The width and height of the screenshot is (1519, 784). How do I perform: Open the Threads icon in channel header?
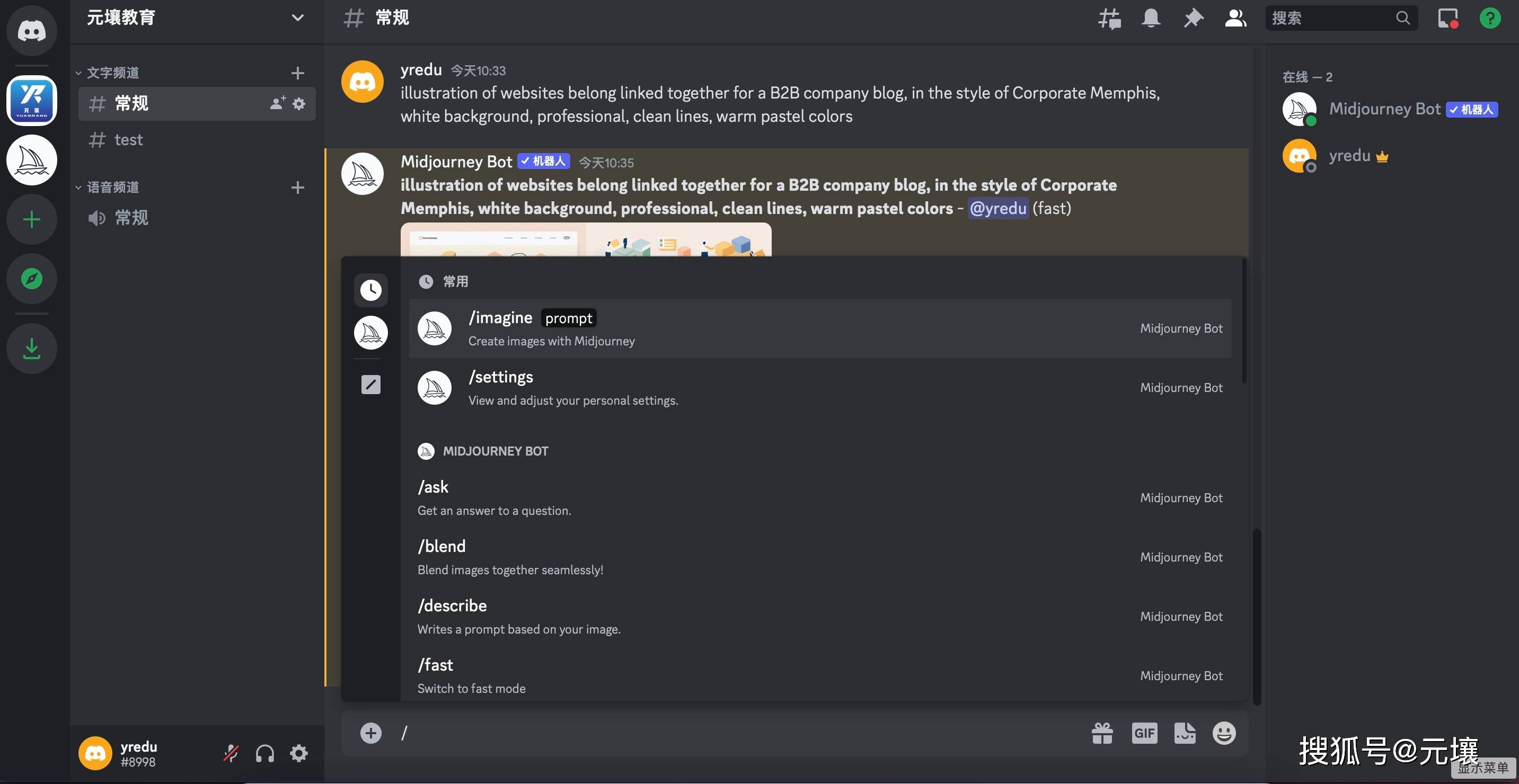pos(1109,18)
